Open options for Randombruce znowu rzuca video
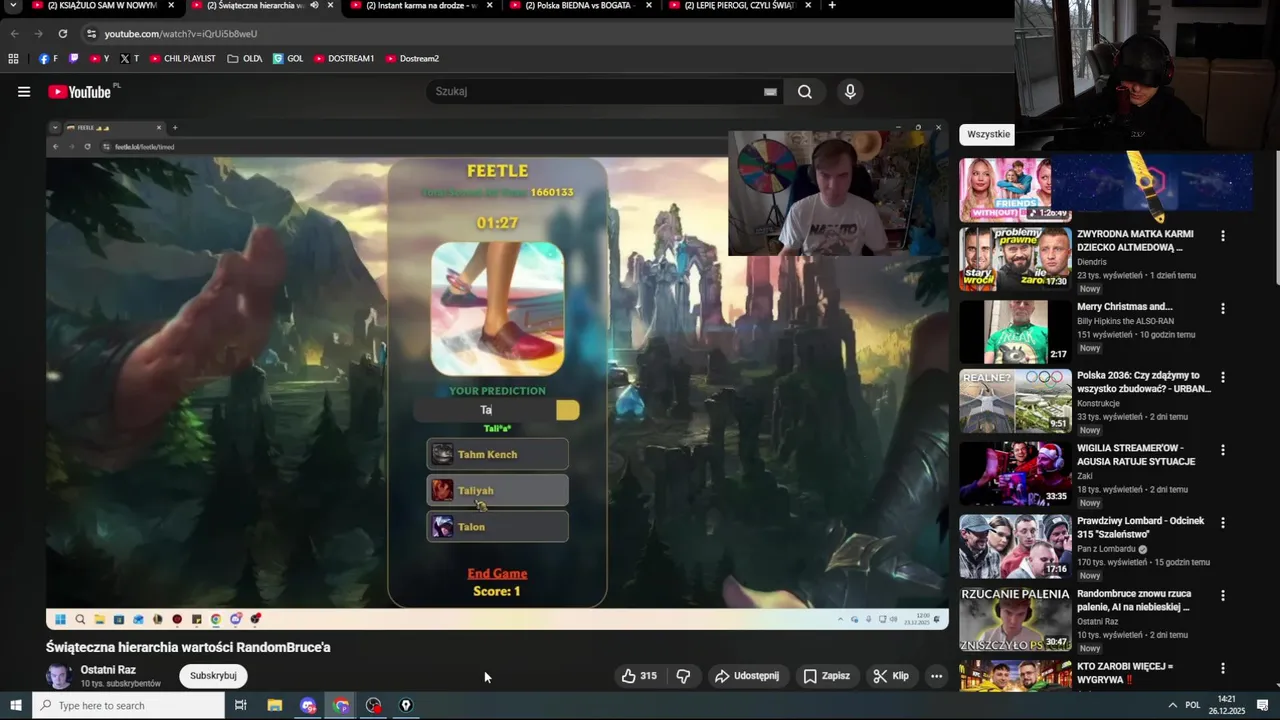Image resolution: width=1280 pixels, height=720 pixels. 1222,596
